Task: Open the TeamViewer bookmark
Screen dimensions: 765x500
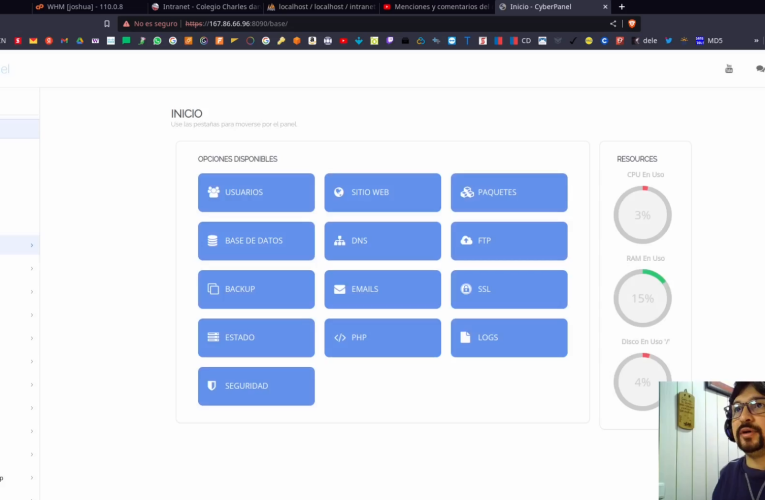Action: tap(452, 40)
